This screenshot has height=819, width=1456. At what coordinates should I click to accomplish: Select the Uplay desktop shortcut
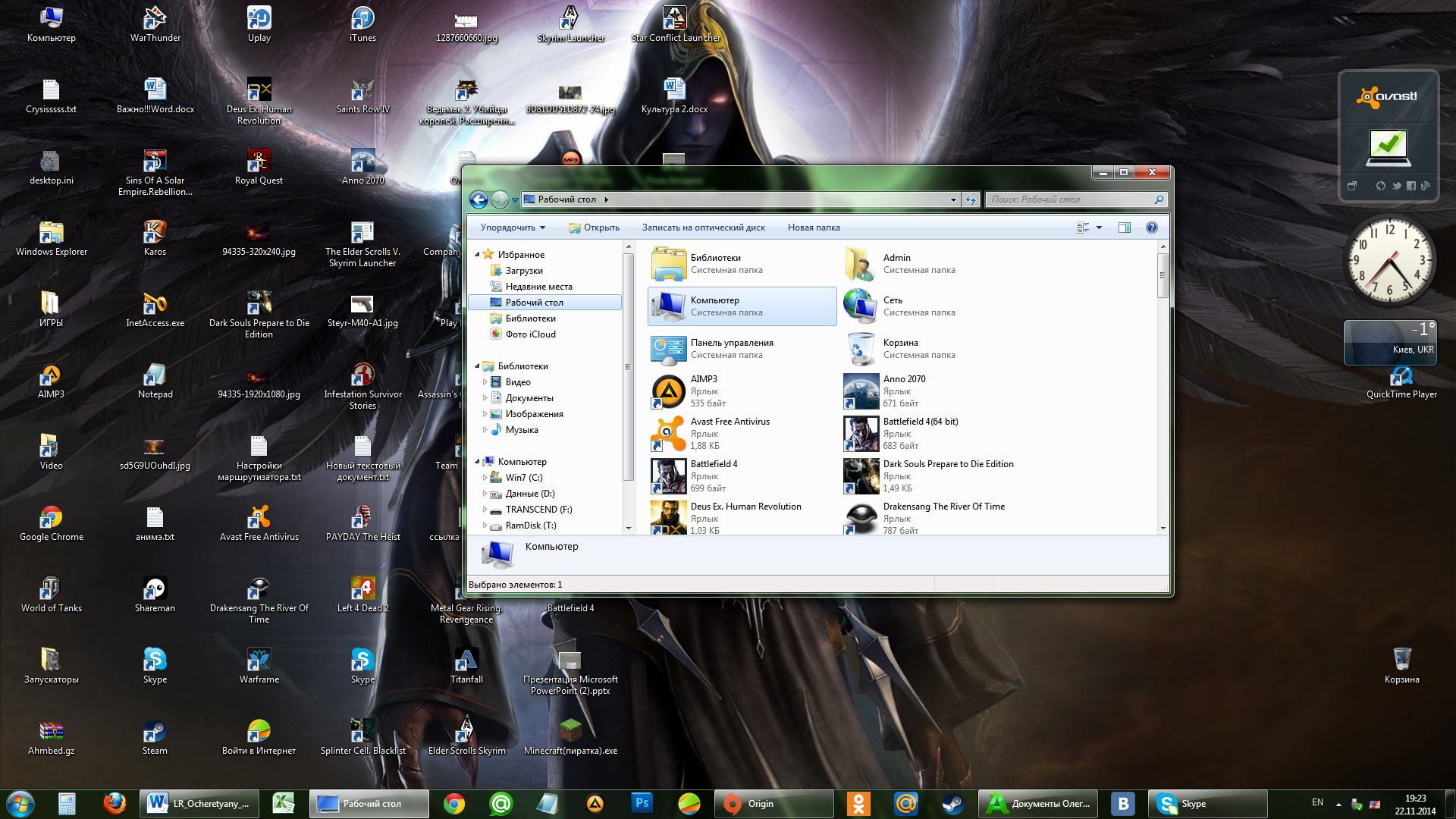(259, 24)
